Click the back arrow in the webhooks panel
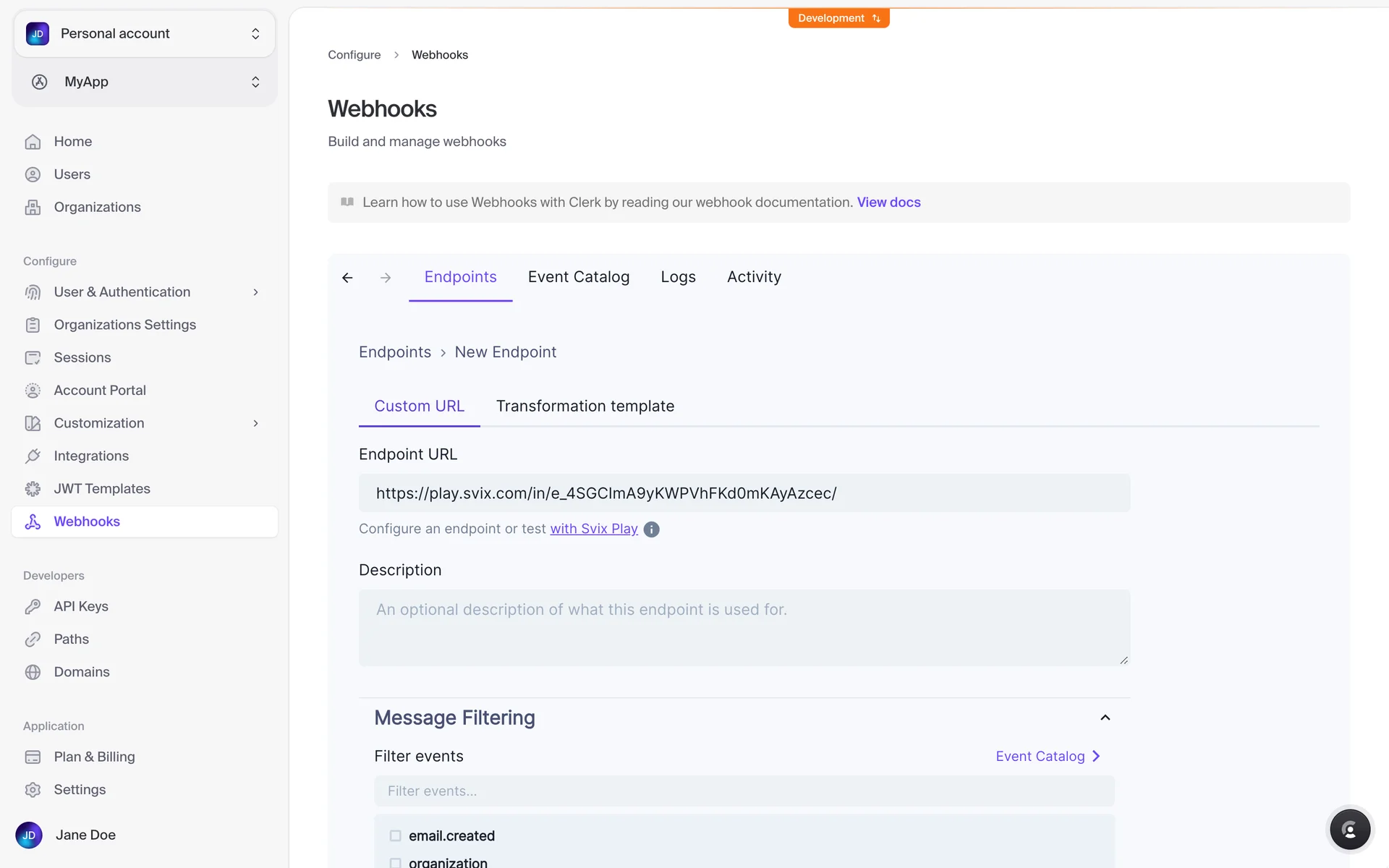The width and height of the screenshot is (1389, 868). click(347, 278)
